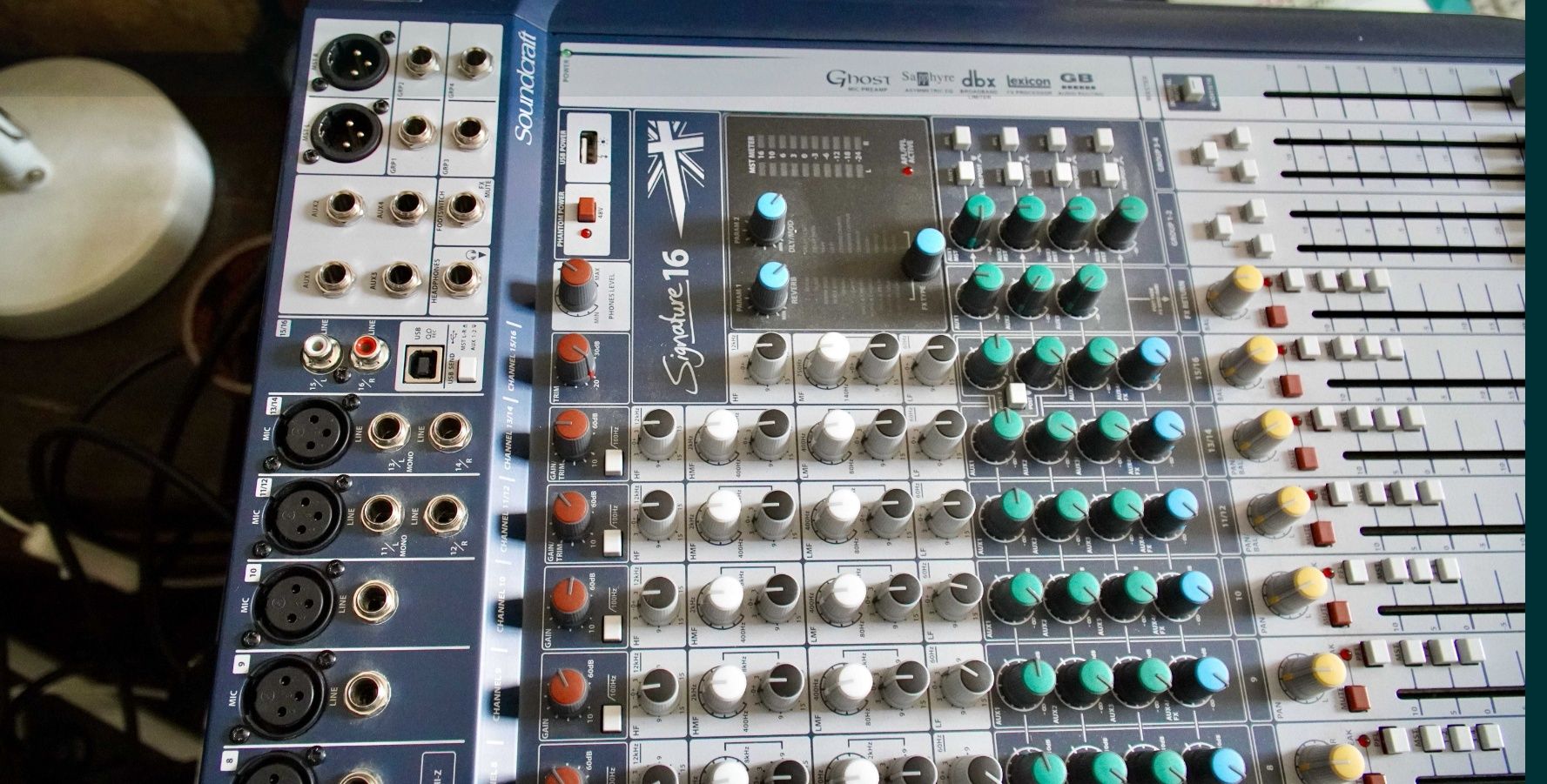Click the Channel 10 line input jack

point(375,602)
